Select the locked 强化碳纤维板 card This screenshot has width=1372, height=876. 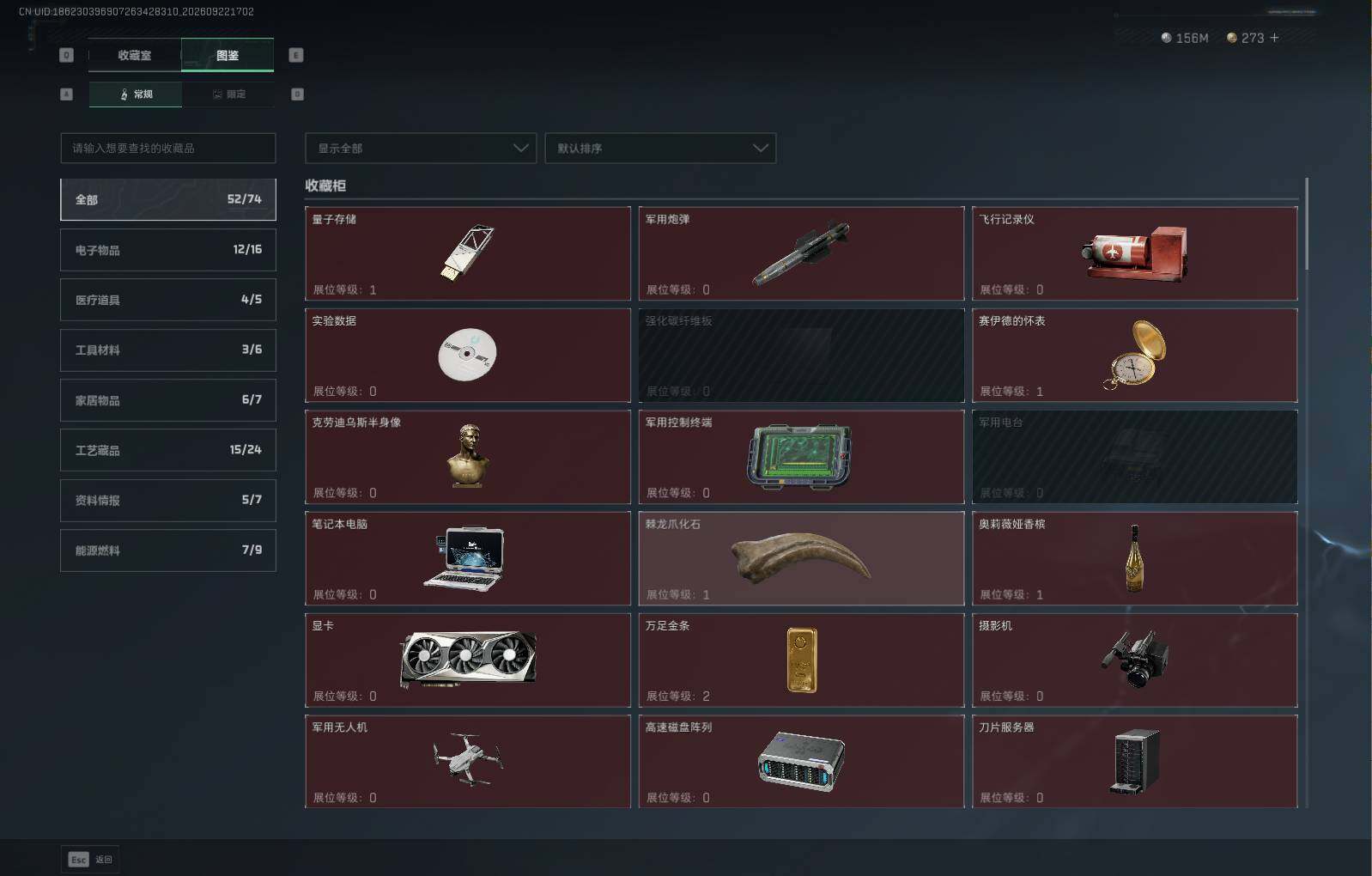click(801, 355)
